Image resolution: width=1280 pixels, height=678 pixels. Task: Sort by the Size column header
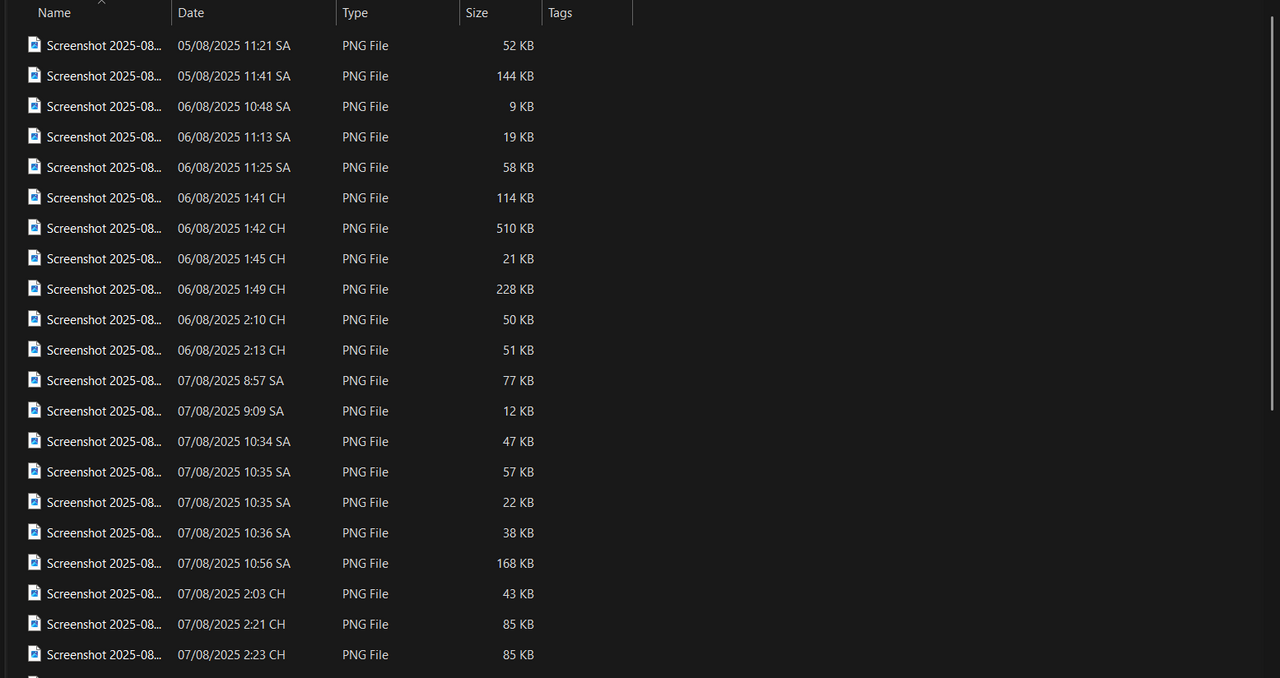477,13
